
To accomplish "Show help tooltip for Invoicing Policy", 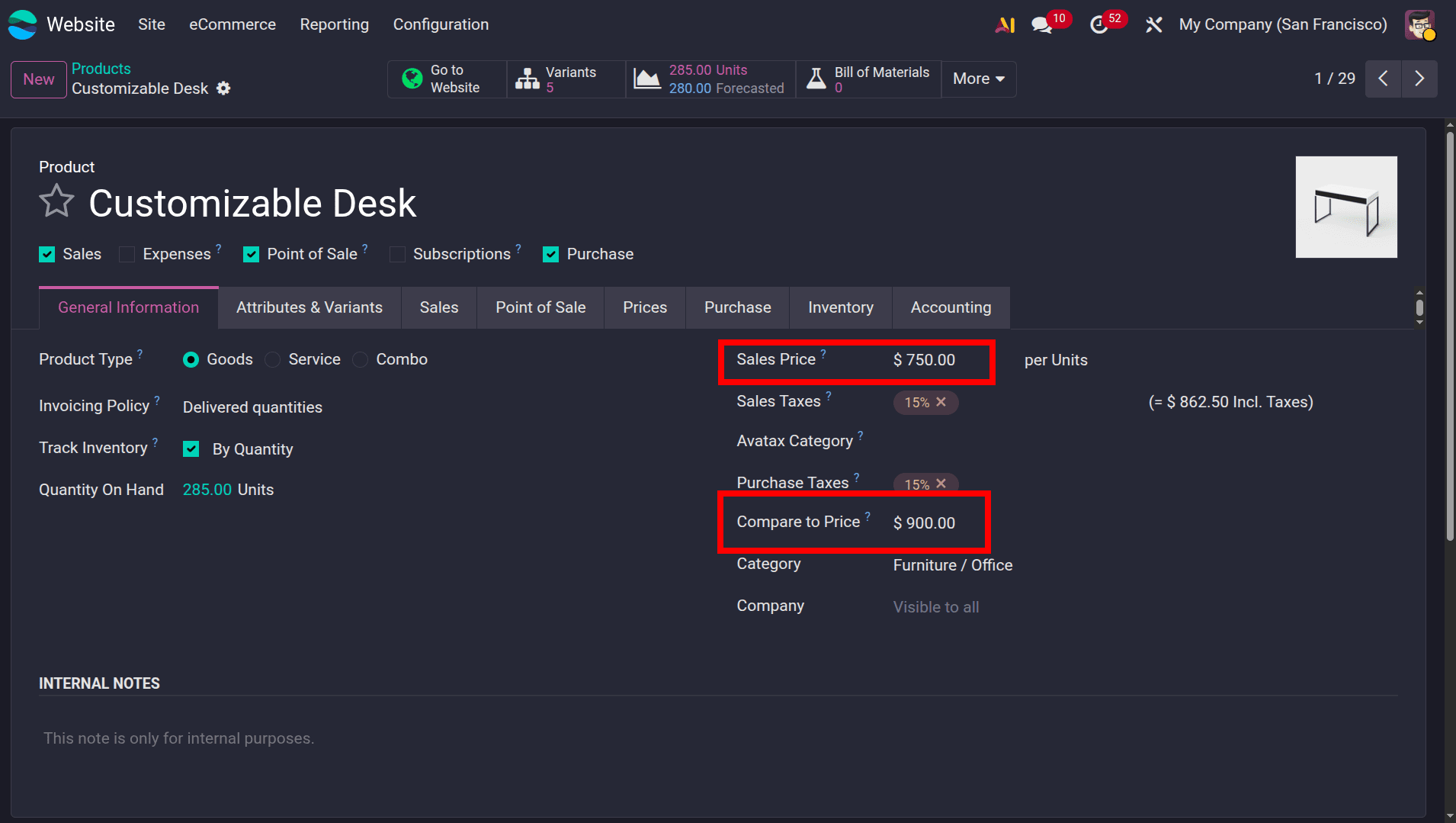I will click(x=157, y=400).
